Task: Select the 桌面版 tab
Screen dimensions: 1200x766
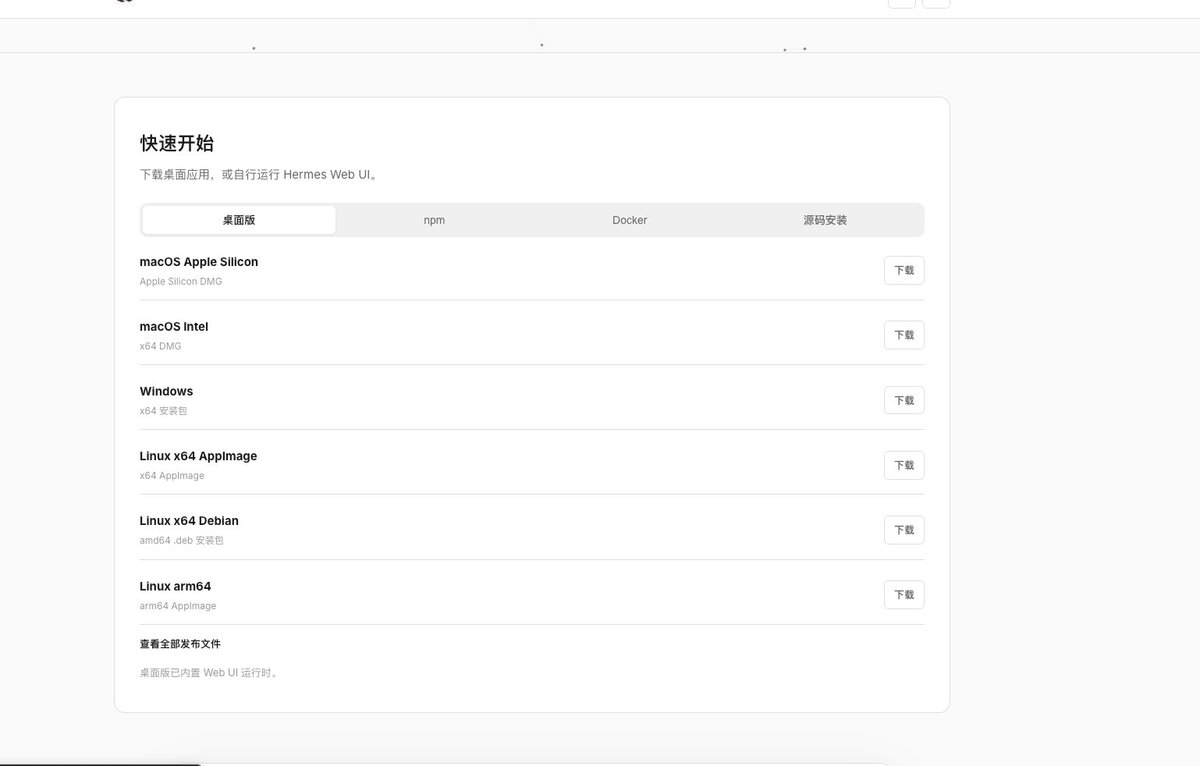Action: pyautogui.click(x=239, y=220)
